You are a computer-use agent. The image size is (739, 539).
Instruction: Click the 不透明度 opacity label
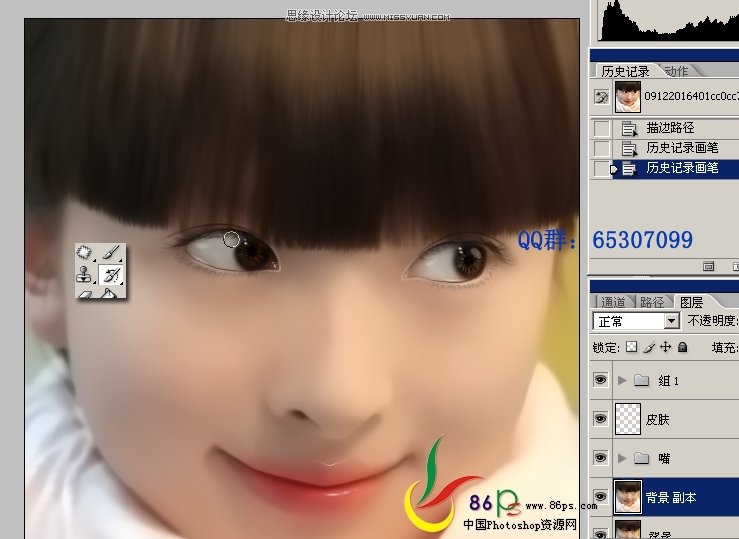(713, 321)
